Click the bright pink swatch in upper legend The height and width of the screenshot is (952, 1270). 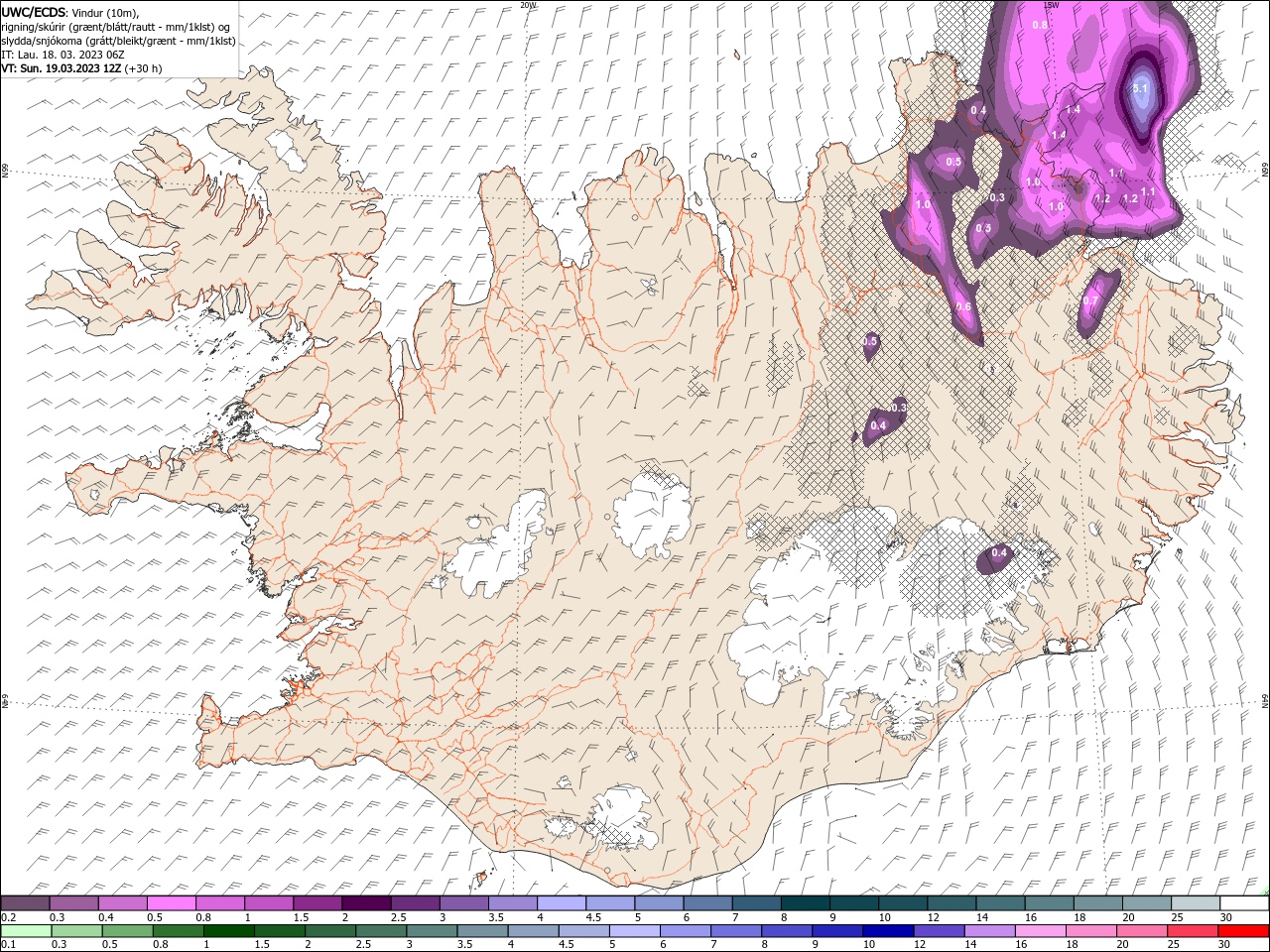(x=171, y=903)
